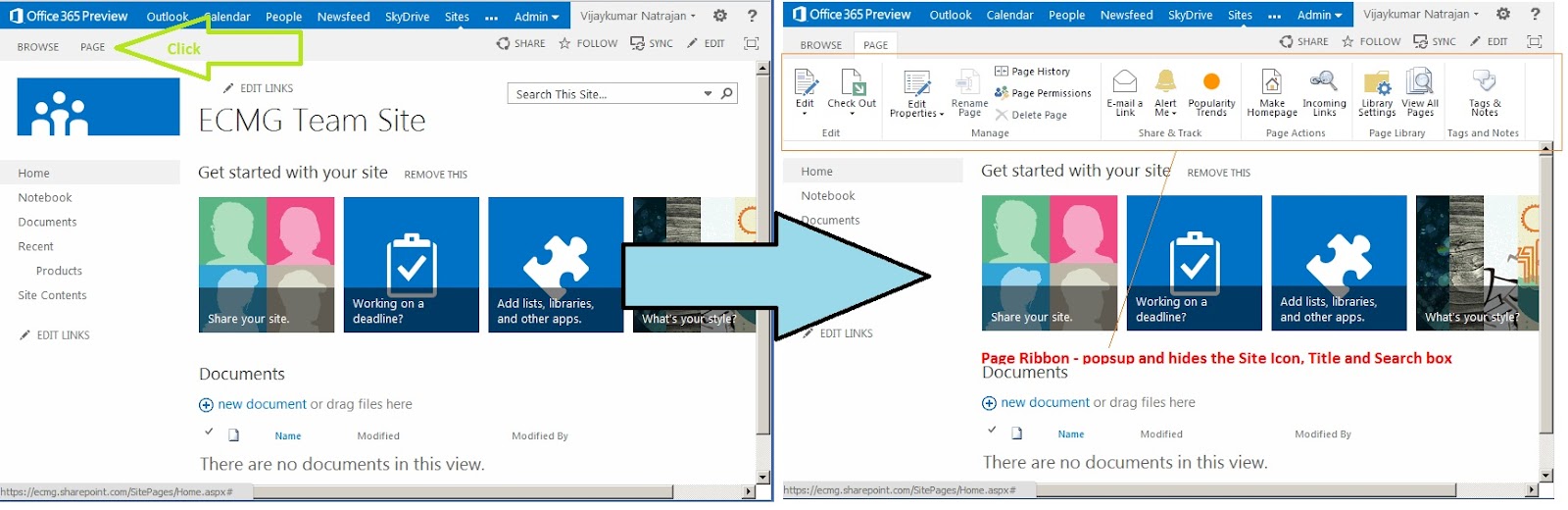Viewport: 1568px width, 510px height.
Task: Click the Alert Me bell icon
Action: 1165,81
